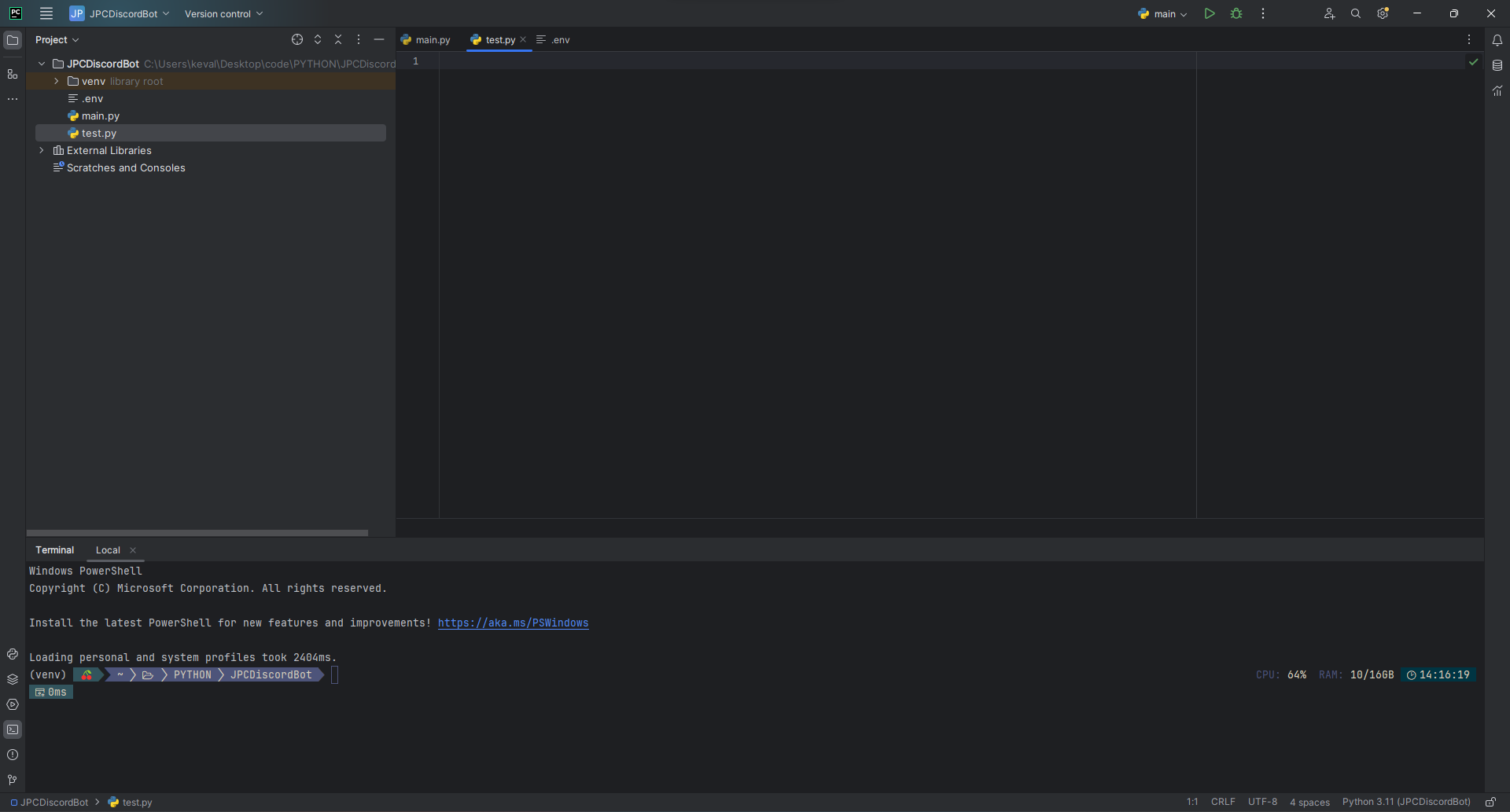Run the main configuration

coord(1210,13)
